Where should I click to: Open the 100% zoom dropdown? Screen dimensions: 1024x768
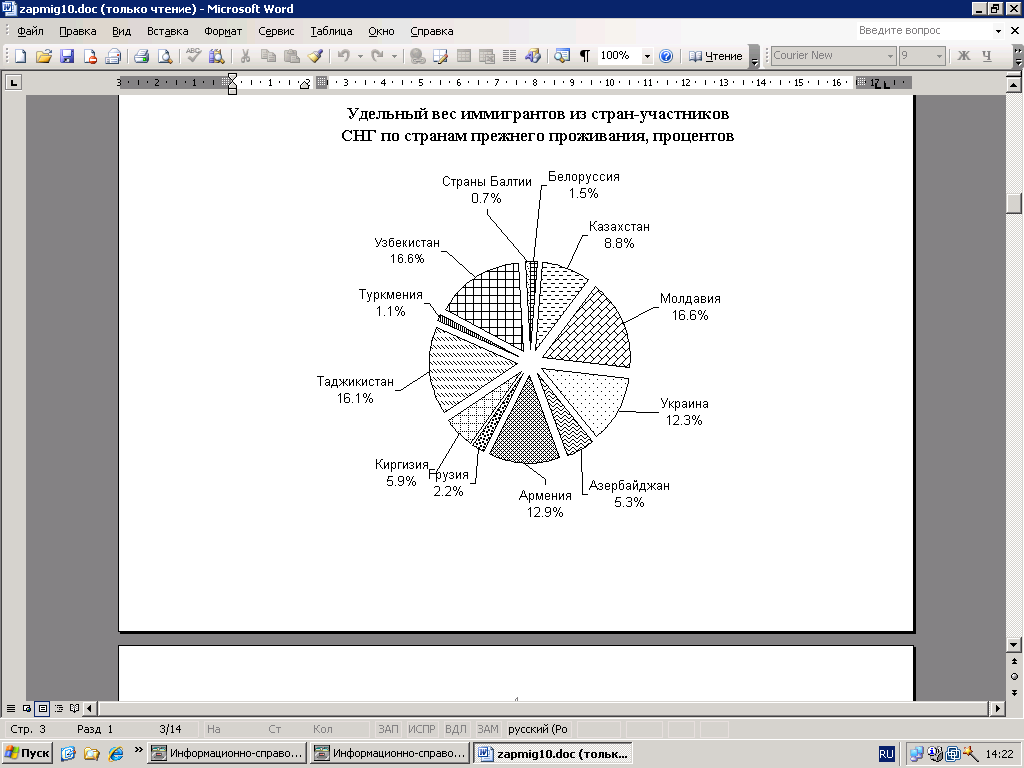pos(647,56)
